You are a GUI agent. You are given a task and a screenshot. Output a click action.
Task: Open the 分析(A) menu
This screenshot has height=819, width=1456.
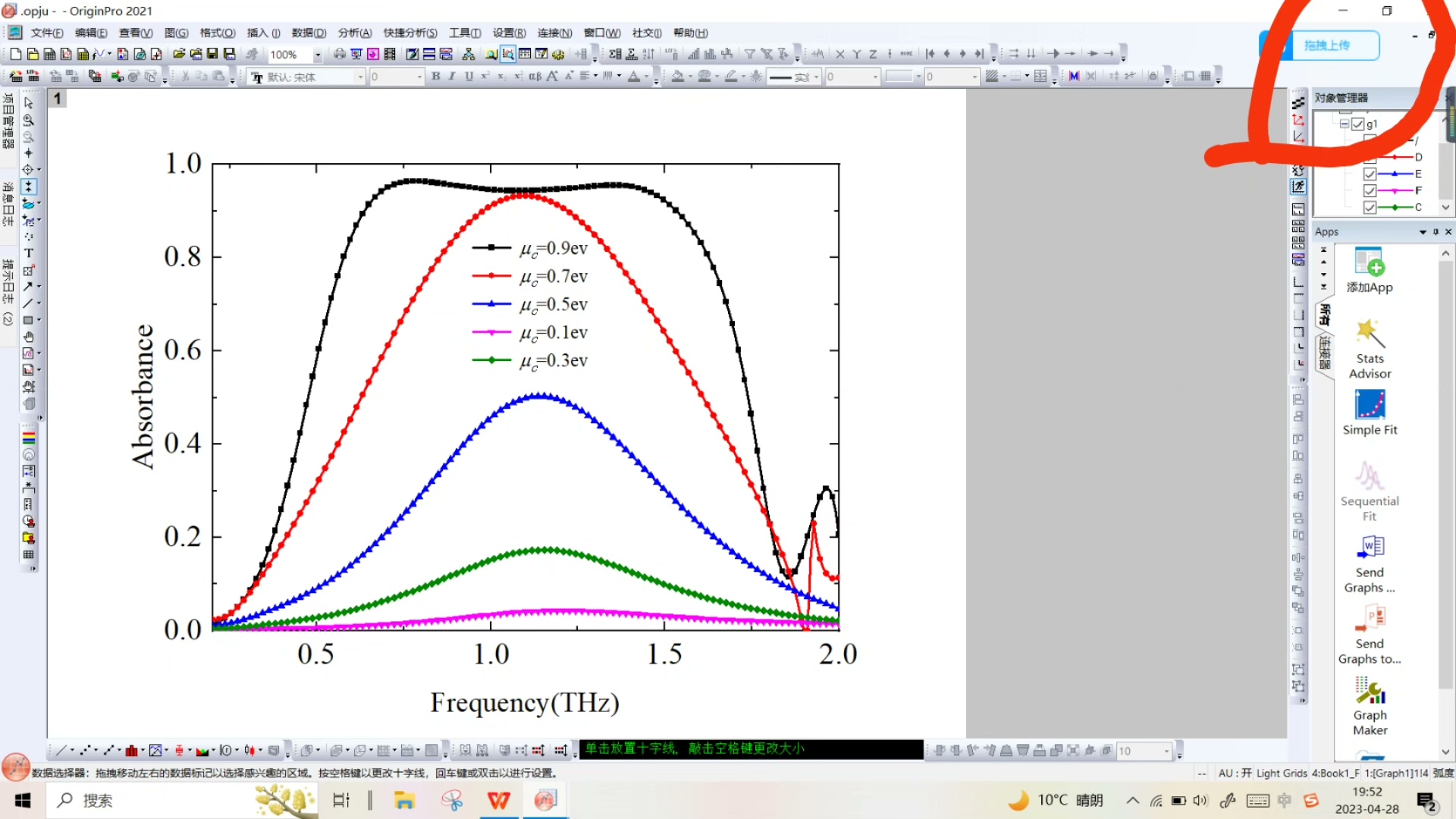coord(354,33)
